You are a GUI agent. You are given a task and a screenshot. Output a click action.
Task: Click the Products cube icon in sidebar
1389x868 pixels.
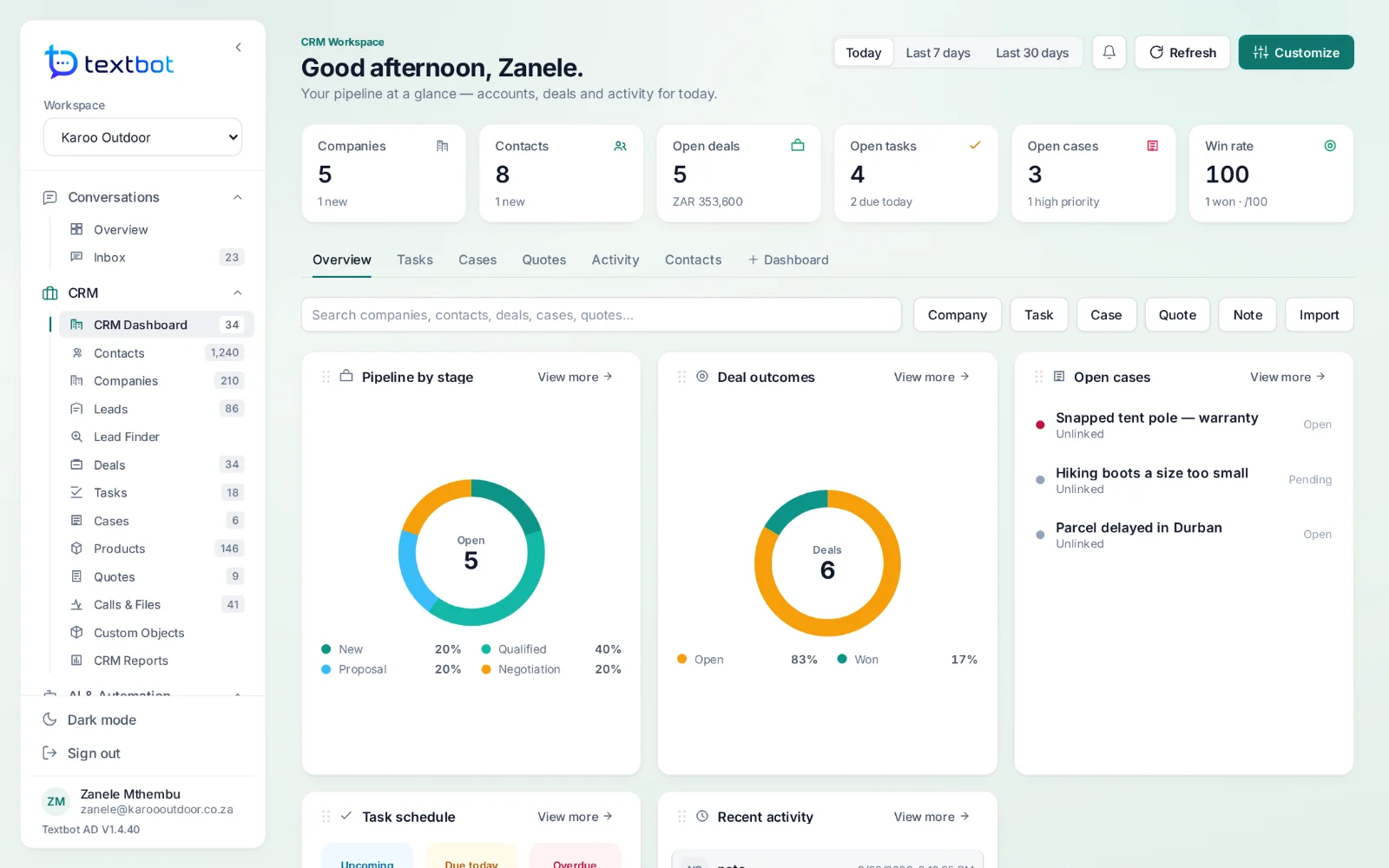pos(76,549)
